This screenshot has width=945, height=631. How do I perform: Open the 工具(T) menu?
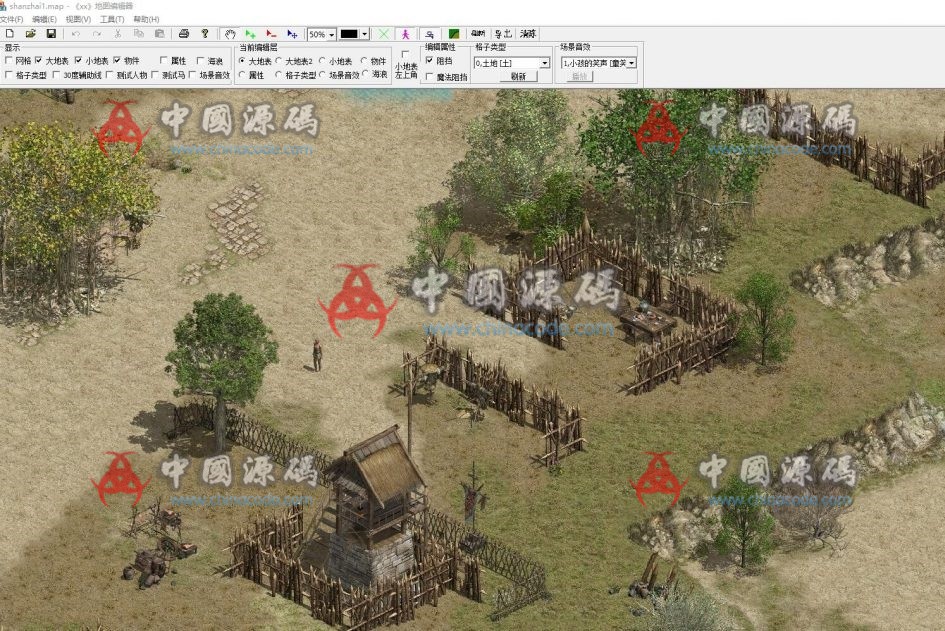(x=112, y=19)
